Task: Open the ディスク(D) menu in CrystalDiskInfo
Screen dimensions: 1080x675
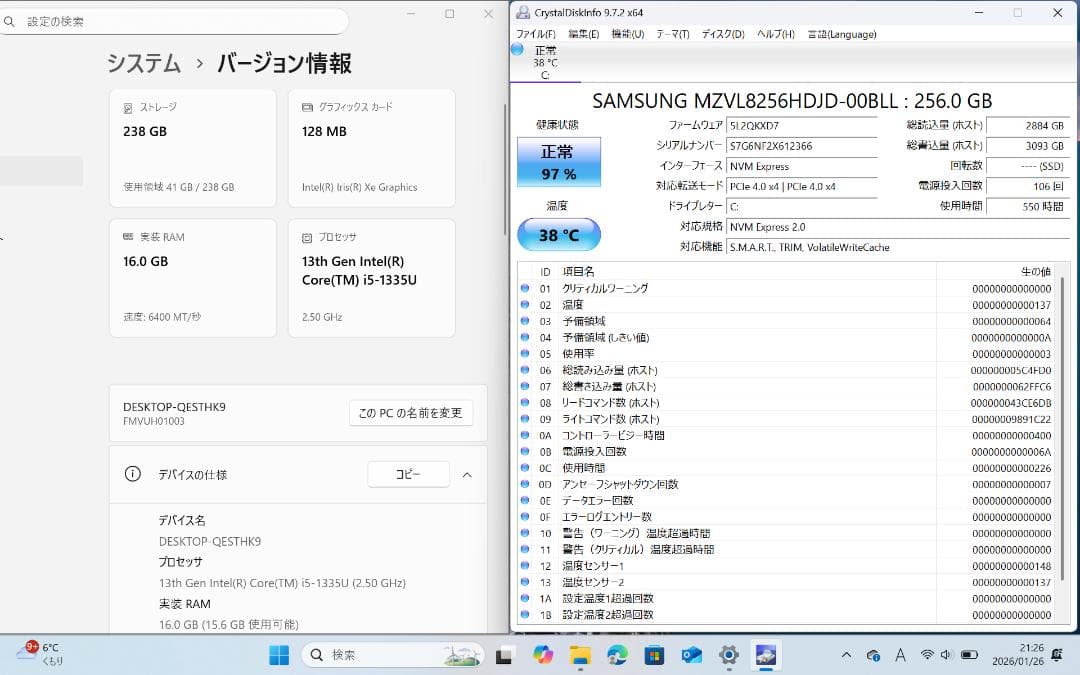Action: click(722, 33)
